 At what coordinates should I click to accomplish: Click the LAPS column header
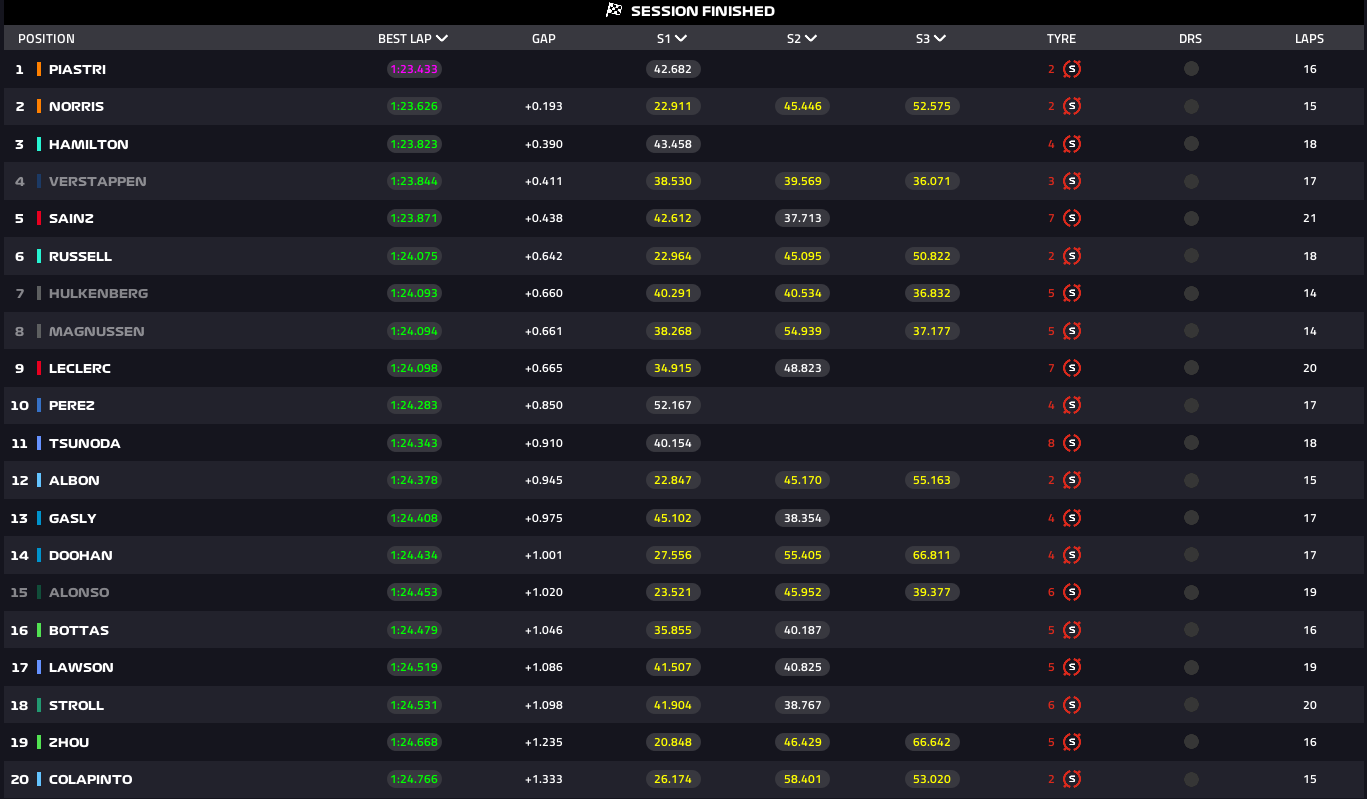point(1309,39)
